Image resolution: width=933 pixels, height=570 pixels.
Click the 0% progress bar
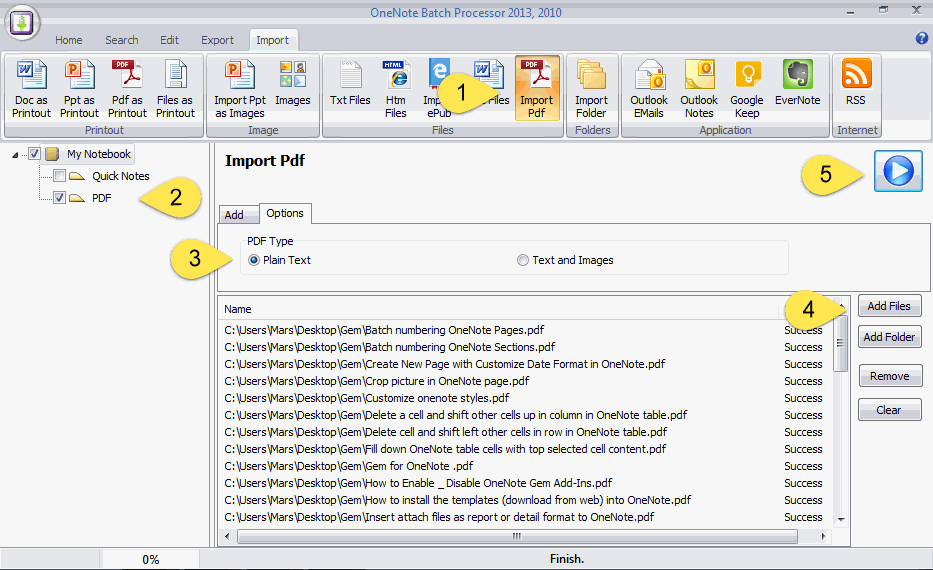(x=151, y=559)
